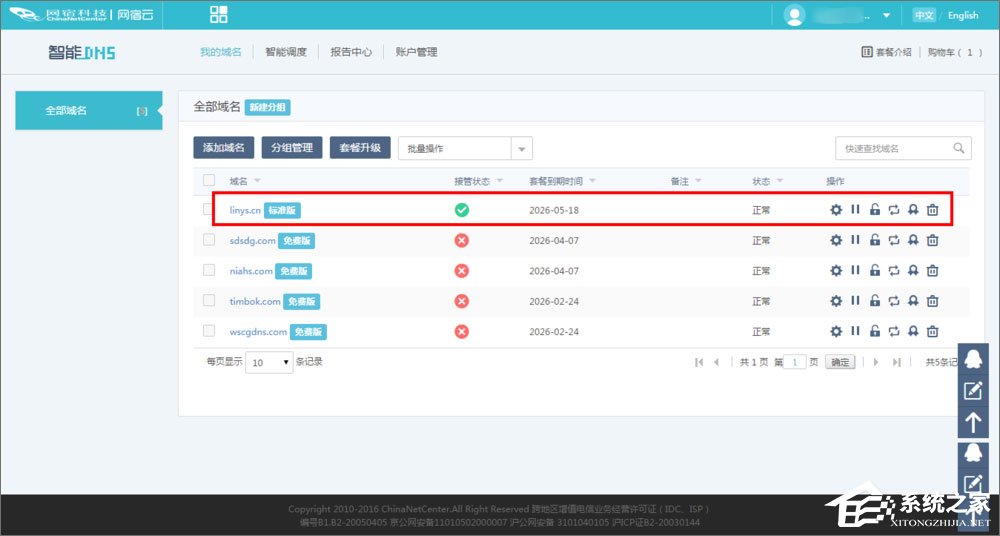Switch to 我的域名 tab

click(x=221, y=52)
